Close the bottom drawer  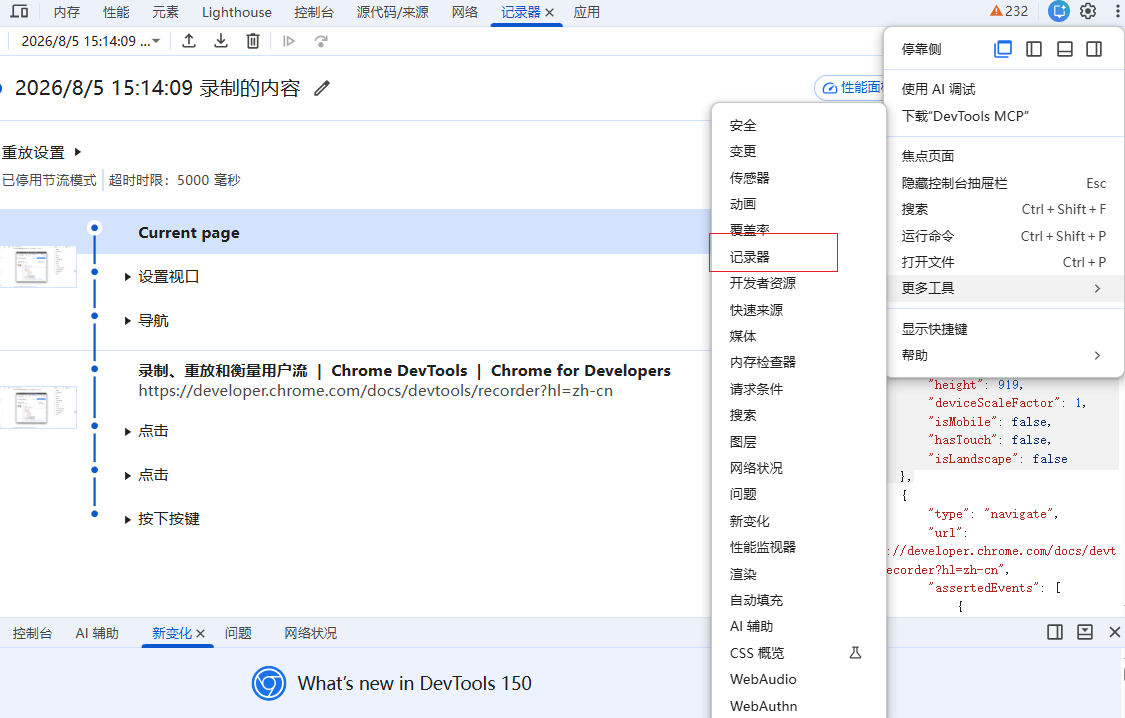[x=1114, y=632]
